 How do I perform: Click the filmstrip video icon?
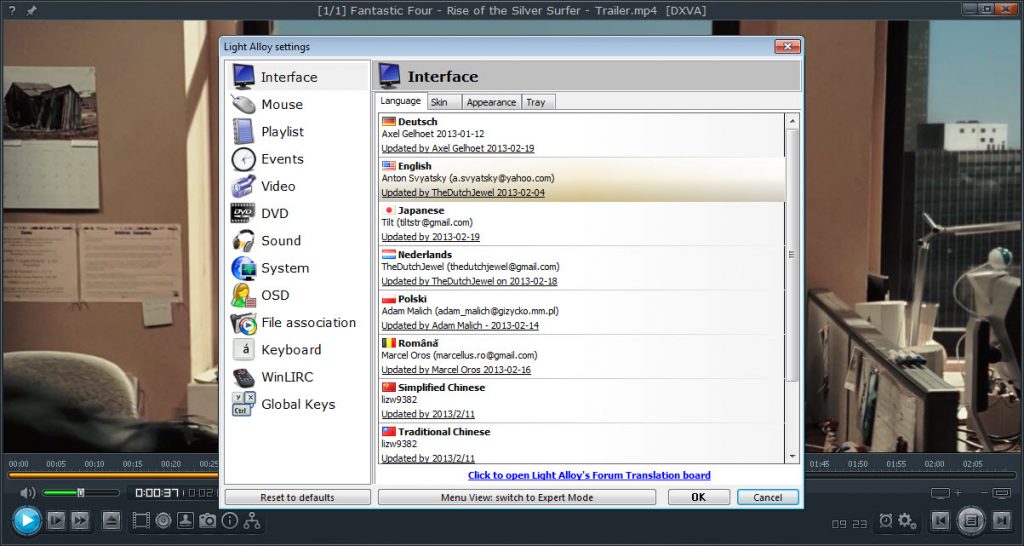141,521
